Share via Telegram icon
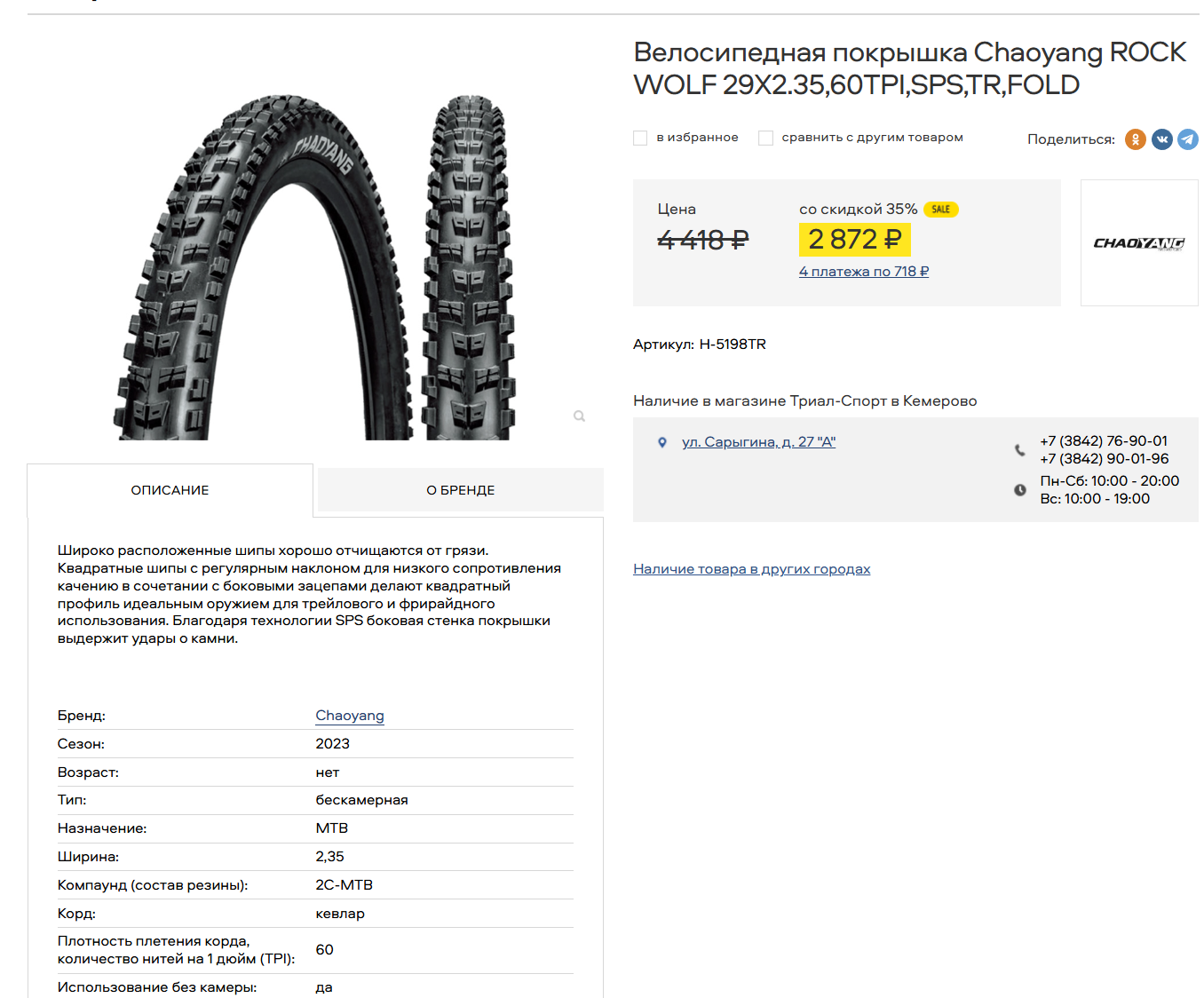Image resolution: width=1204 pixels, height=998 pixels. 1188,139
